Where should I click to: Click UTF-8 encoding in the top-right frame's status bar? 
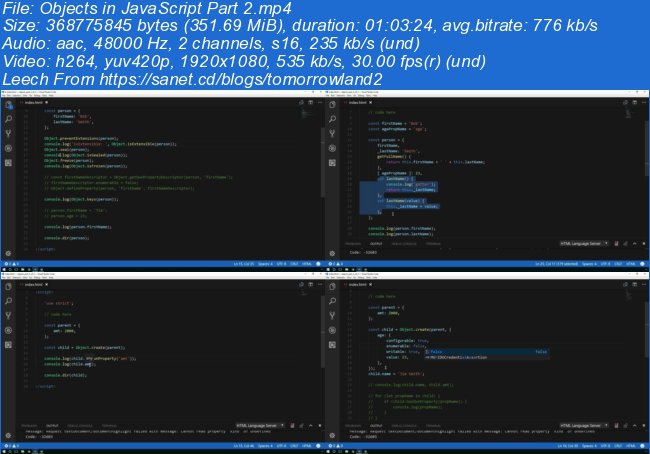click(605, 264)
